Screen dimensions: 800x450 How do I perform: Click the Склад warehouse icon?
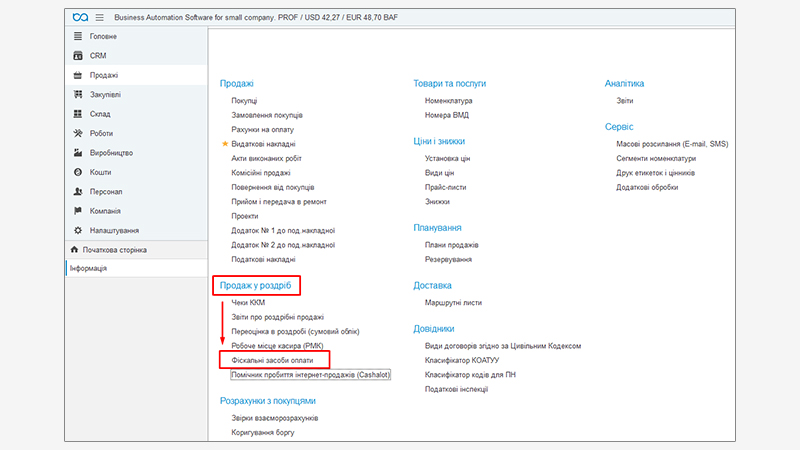pos(78,114)
